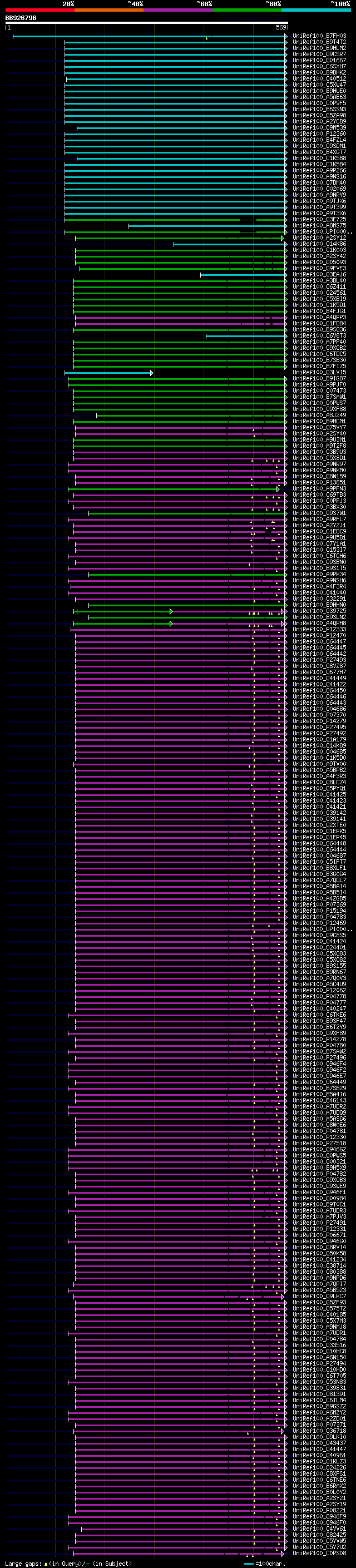Select the UniRef100_P27494 hit label
The image size is (356, 1568).
(319, 1363)
